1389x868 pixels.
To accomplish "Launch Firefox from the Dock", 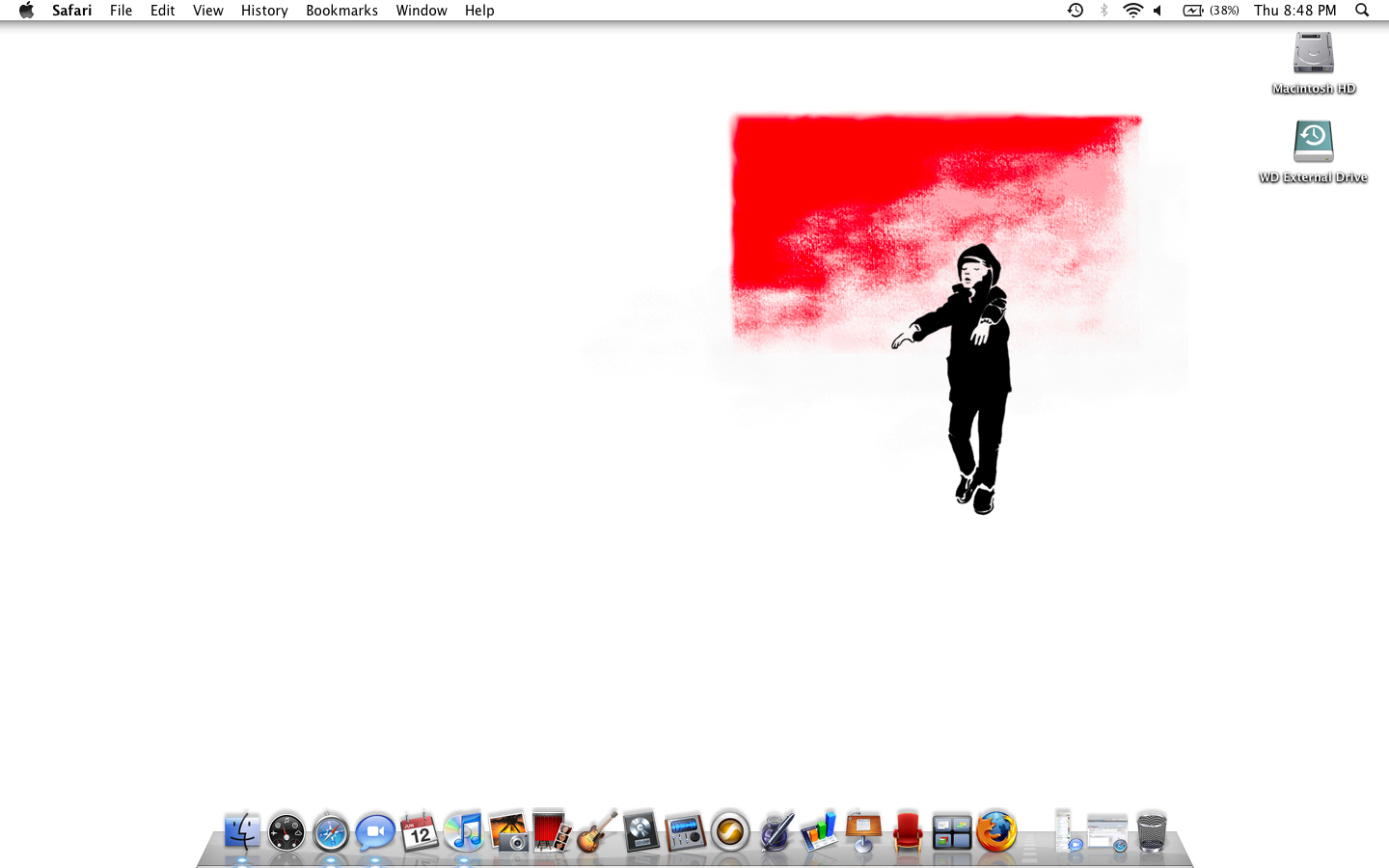I will click(x=996, y=831).
